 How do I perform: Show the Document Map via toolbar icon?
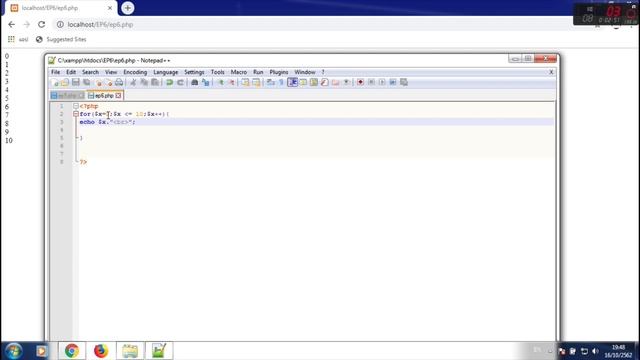coord(313,82)
